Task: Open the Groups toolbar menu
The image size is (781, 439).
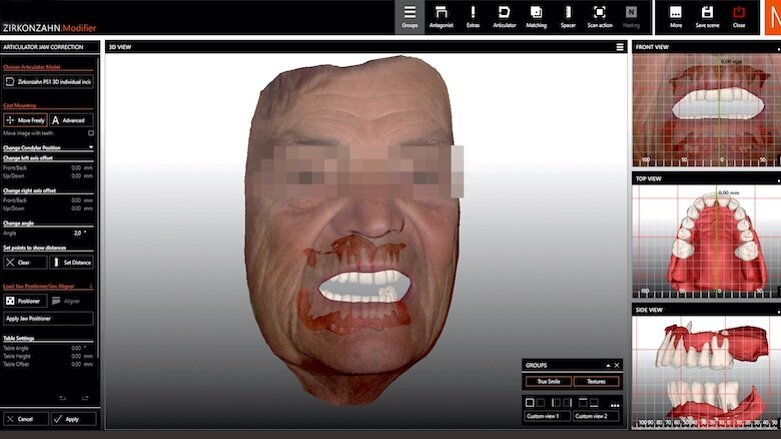Action: (409, 16)
